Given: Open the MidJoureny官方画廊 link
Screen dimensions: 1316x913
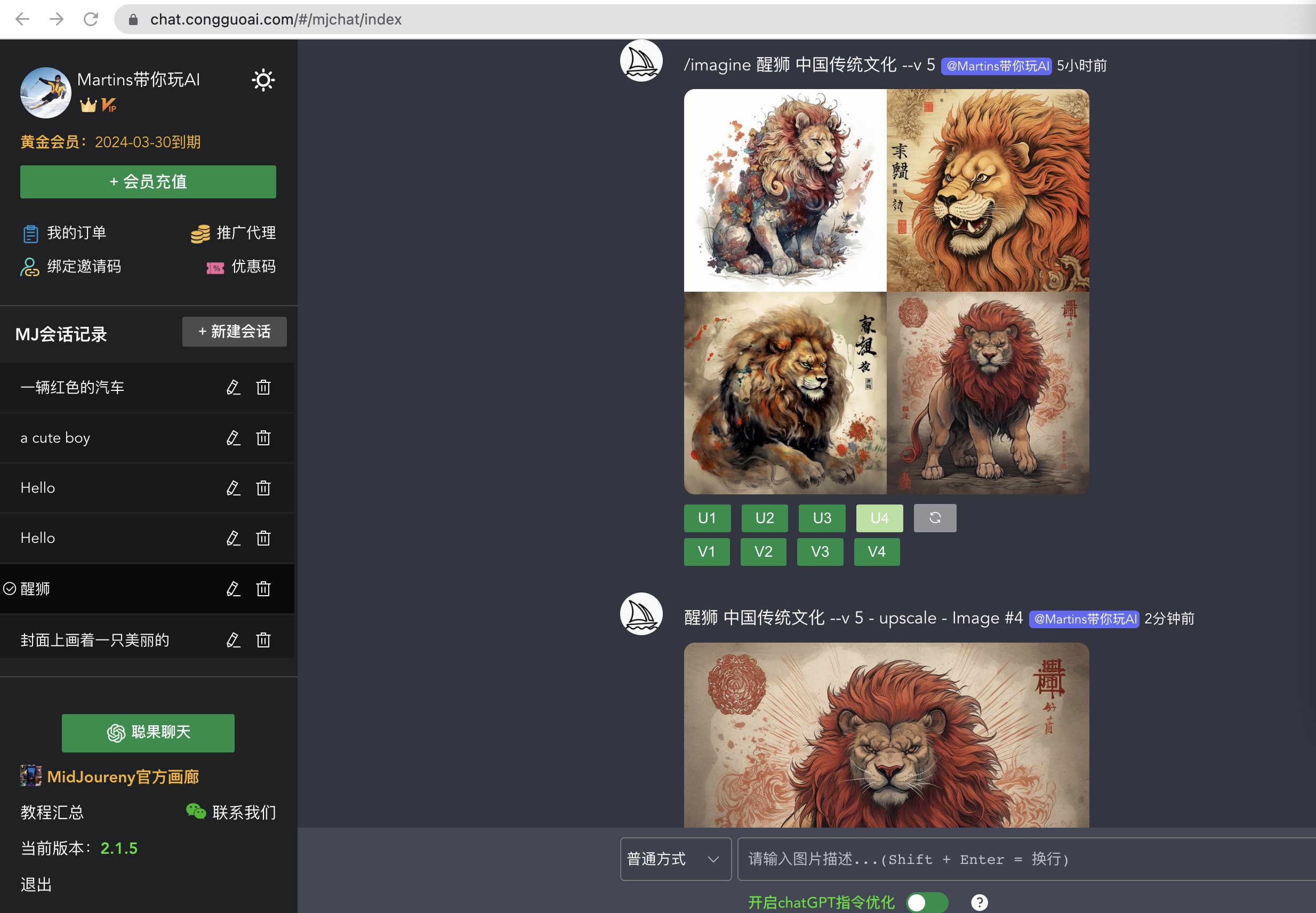Looking at the screenshot, I should (124, 777).
